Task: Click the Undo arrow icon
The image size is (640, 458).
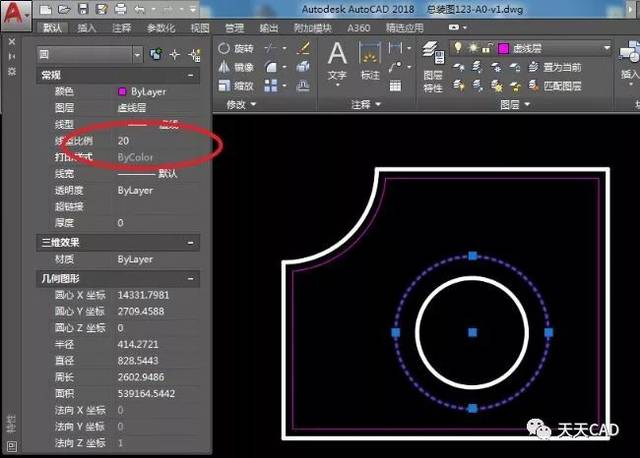Action: coord(140,9)
